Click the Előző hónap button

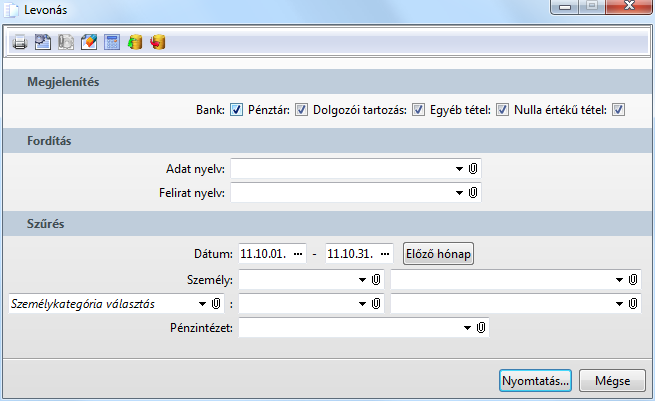tap(438, 254)
